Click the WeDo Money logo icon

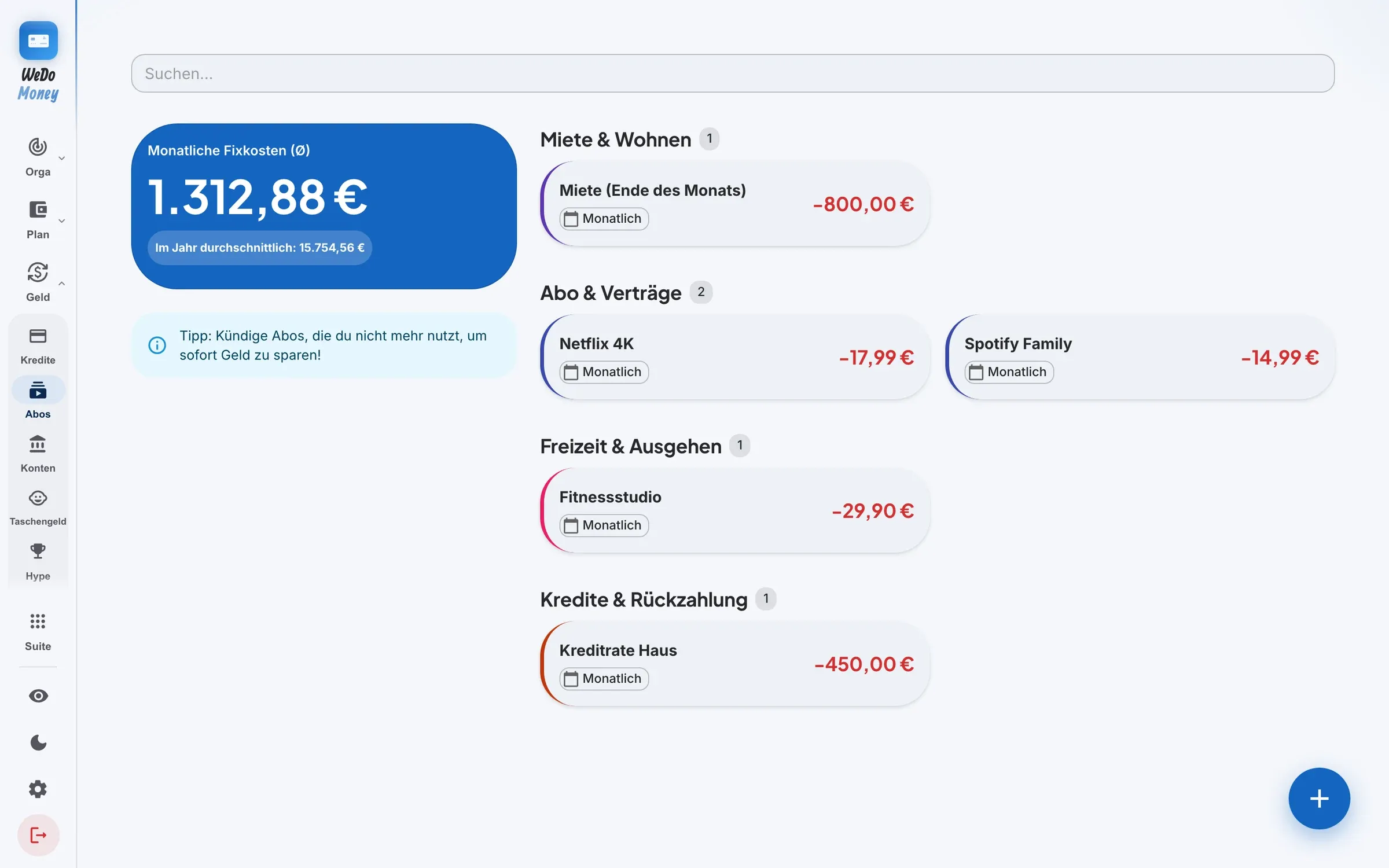point(38,41)
